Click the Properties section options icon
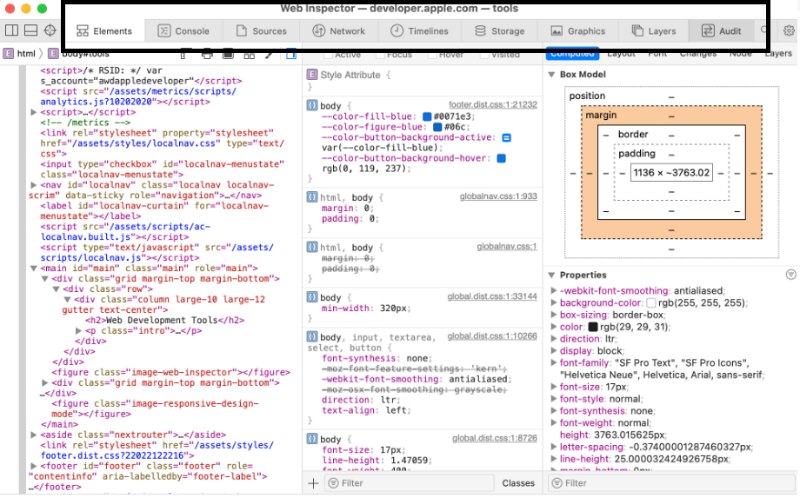800x498 pixels. (x=791, y=274)
